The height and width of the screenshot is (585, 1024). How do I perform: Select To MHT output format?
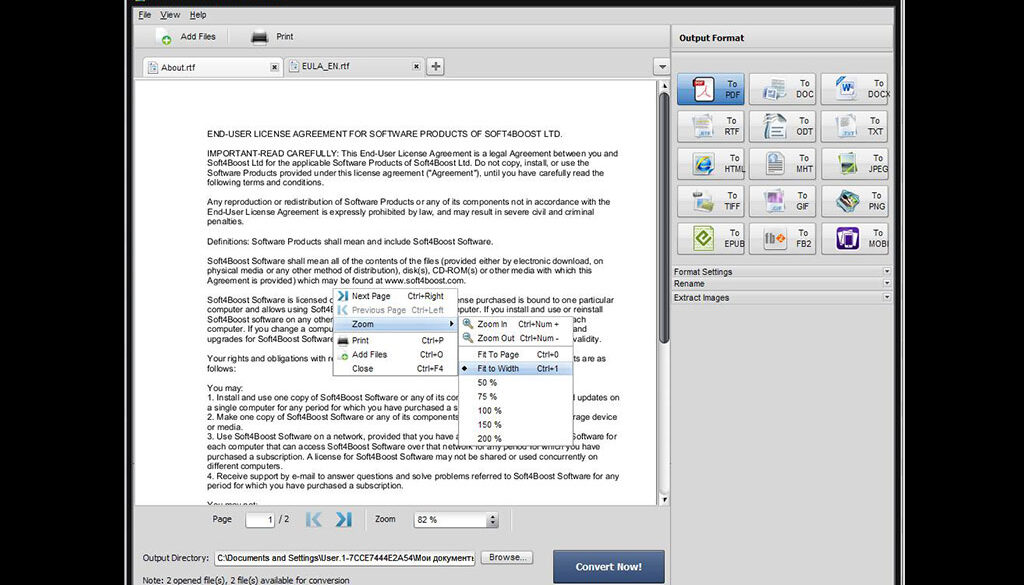(x=782, y=163)
